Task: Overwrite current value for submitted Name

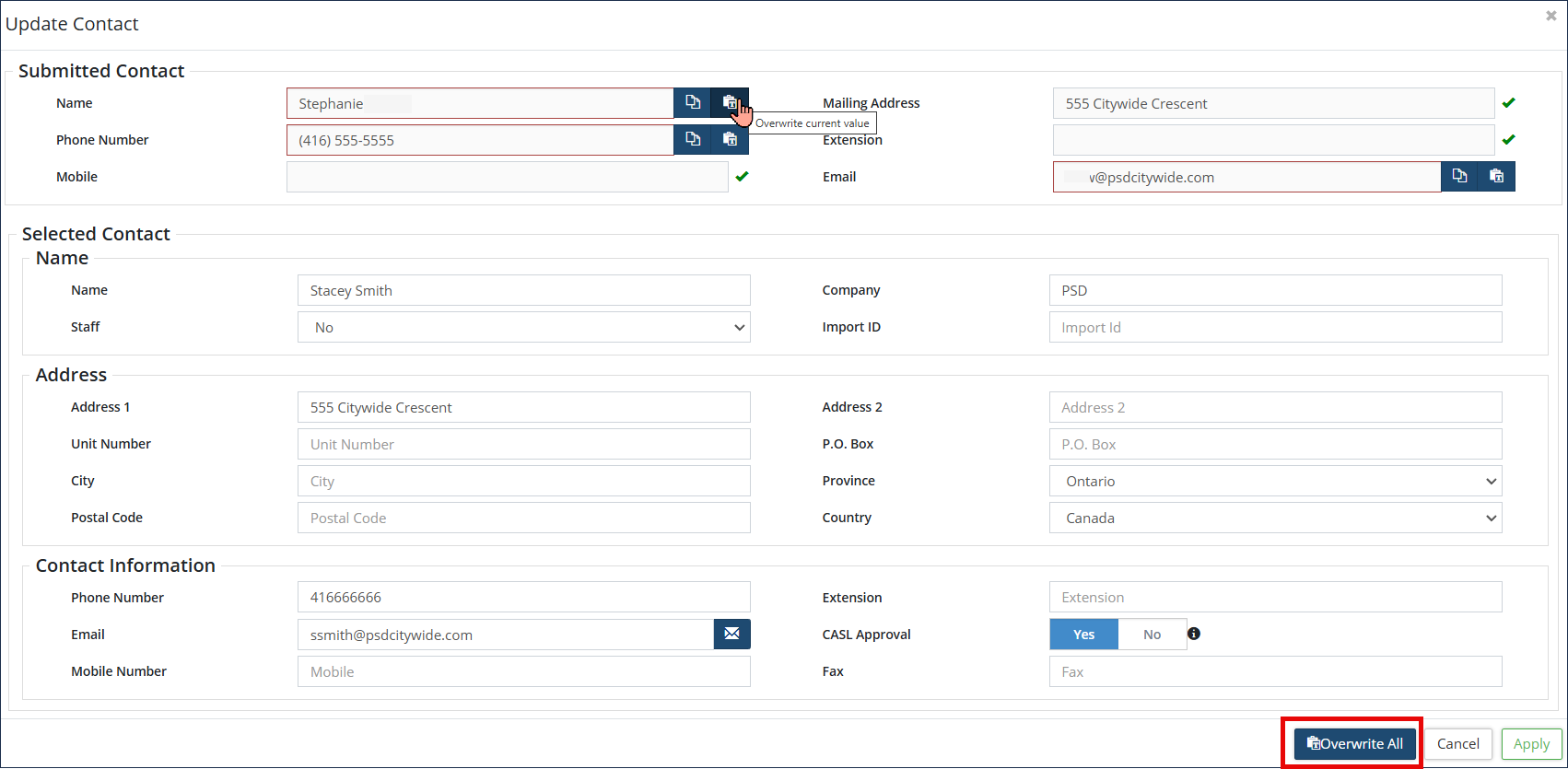Action: point(730,103)
